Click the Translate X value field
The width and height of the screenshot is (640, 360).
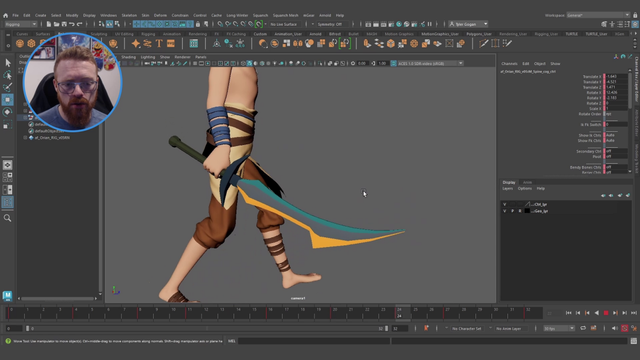[x=616, y=76]
